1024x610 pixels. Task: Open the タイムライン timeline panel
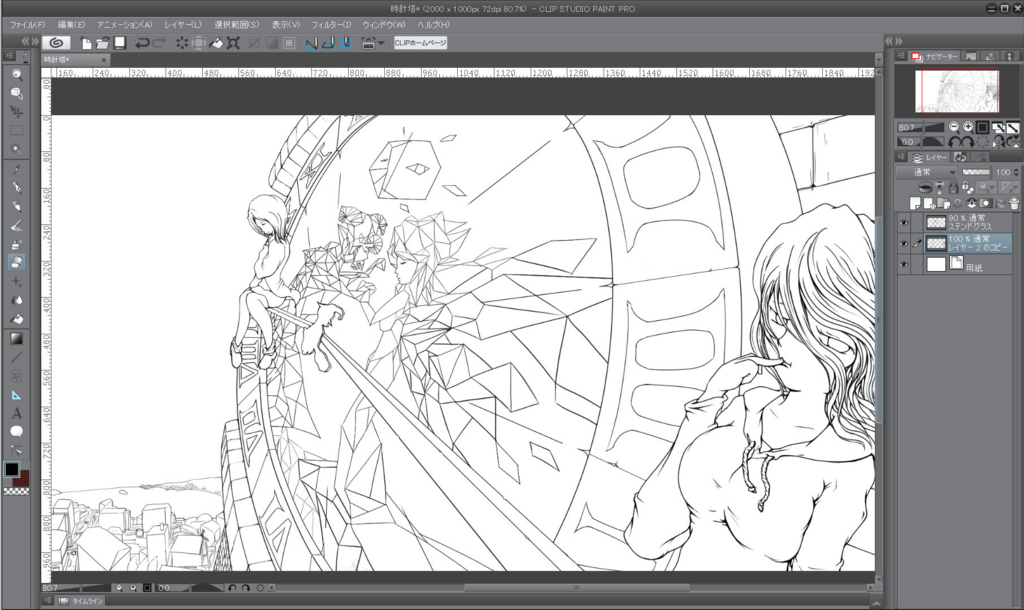[82, 601]
